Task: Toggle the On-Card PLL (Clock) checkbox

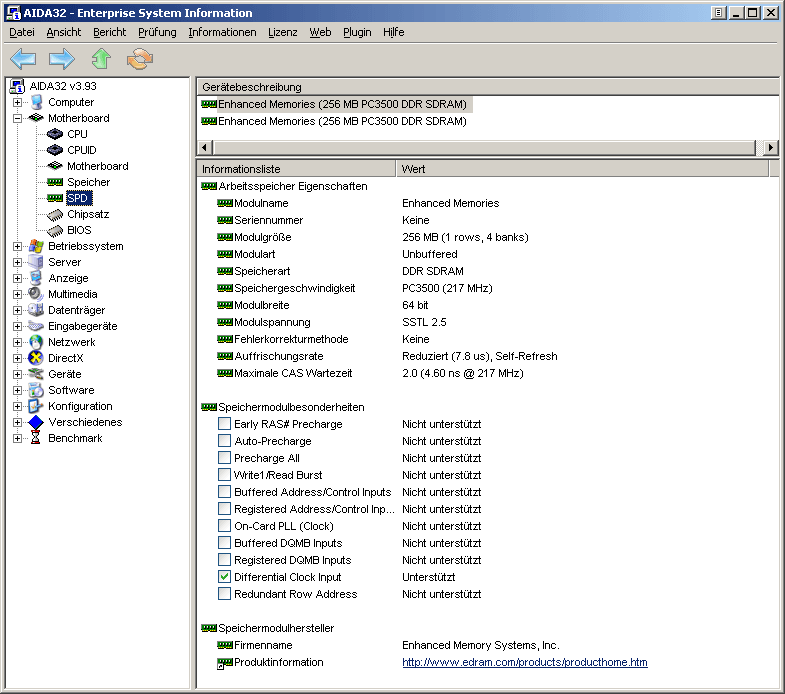Action: (x=224, y=526)
